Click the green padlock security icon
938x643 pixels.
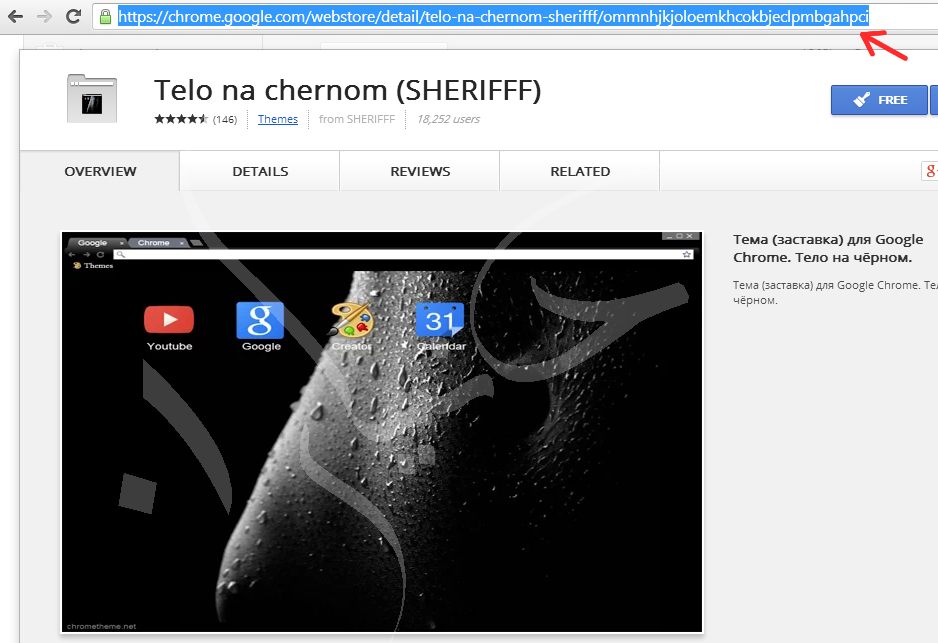(105, 17)
